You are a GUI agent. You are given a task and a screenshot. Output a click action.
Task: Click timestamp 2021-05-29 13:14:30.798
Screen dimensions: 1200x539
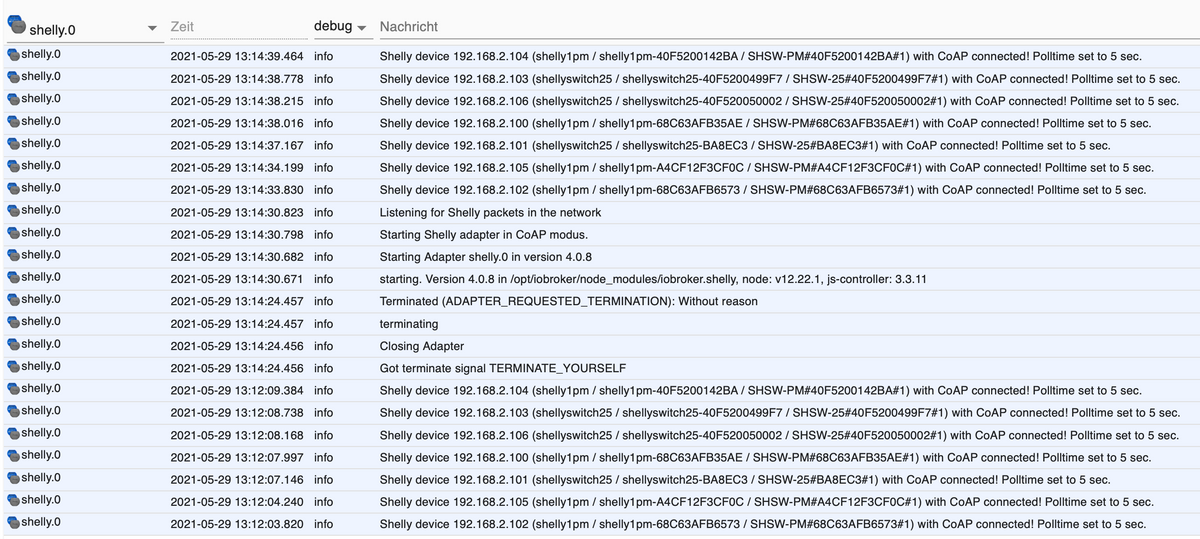(236, 235)
